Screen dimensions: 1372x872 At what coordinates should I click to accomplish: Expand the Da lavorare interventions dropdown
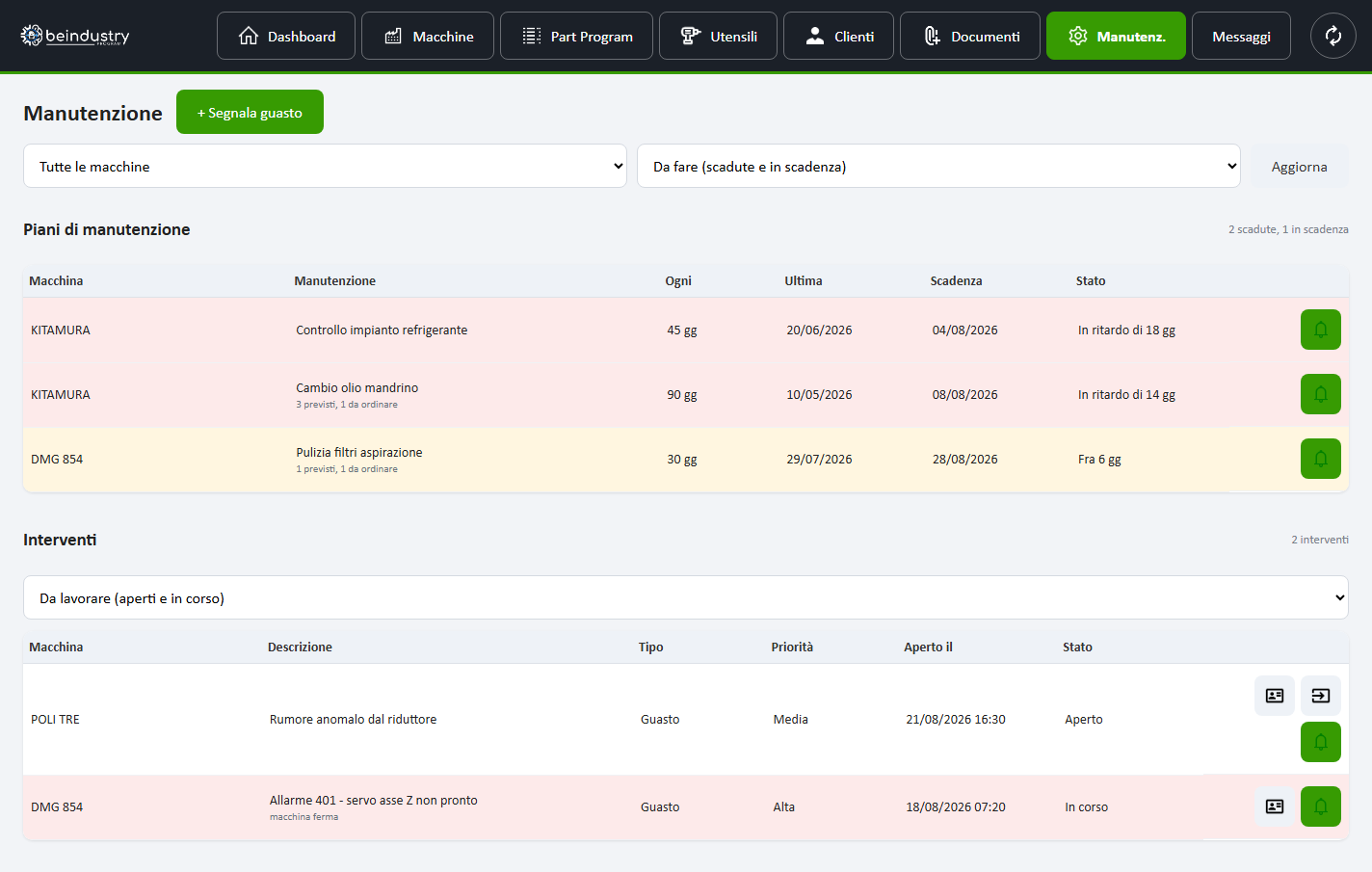(x=686, y=598)
